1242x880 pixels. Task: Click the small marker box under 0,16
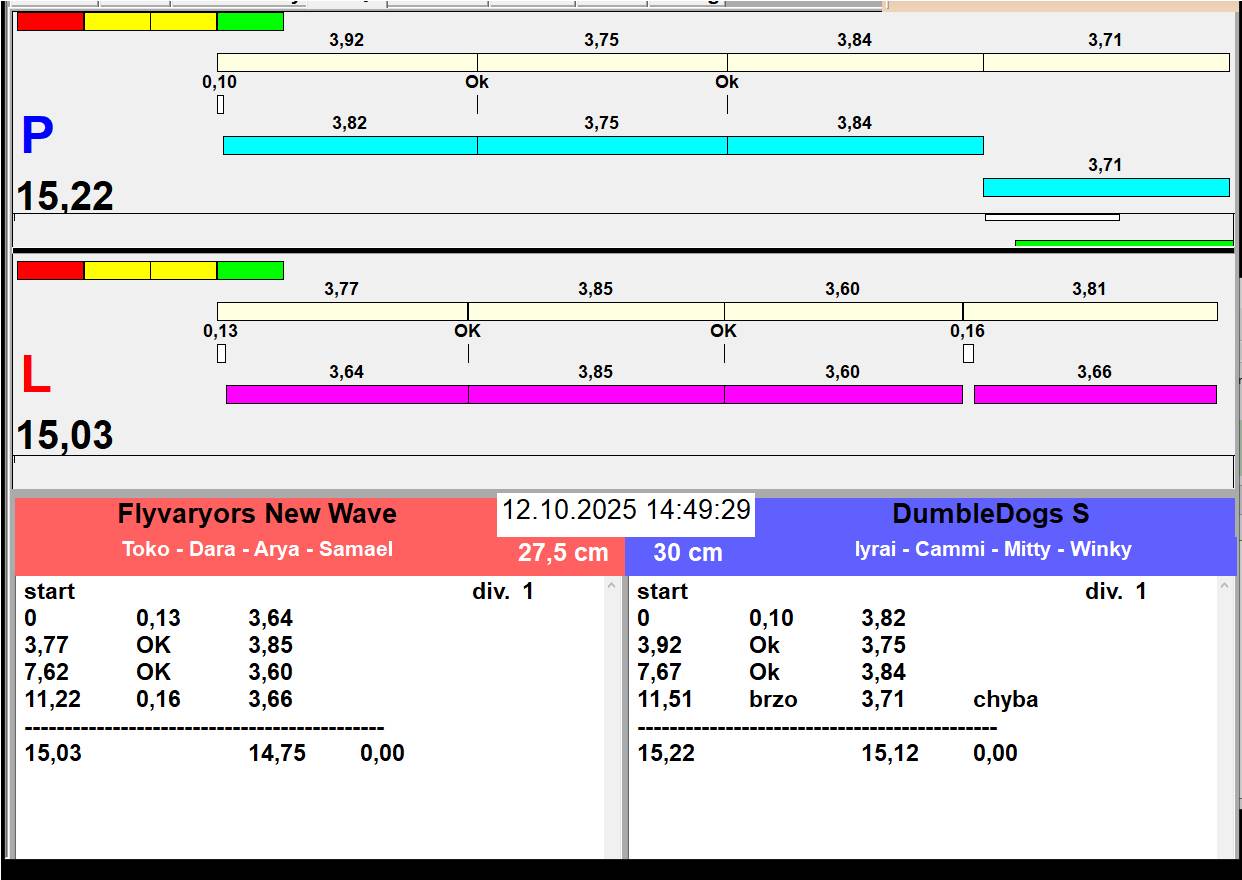(x=968, y=353)
